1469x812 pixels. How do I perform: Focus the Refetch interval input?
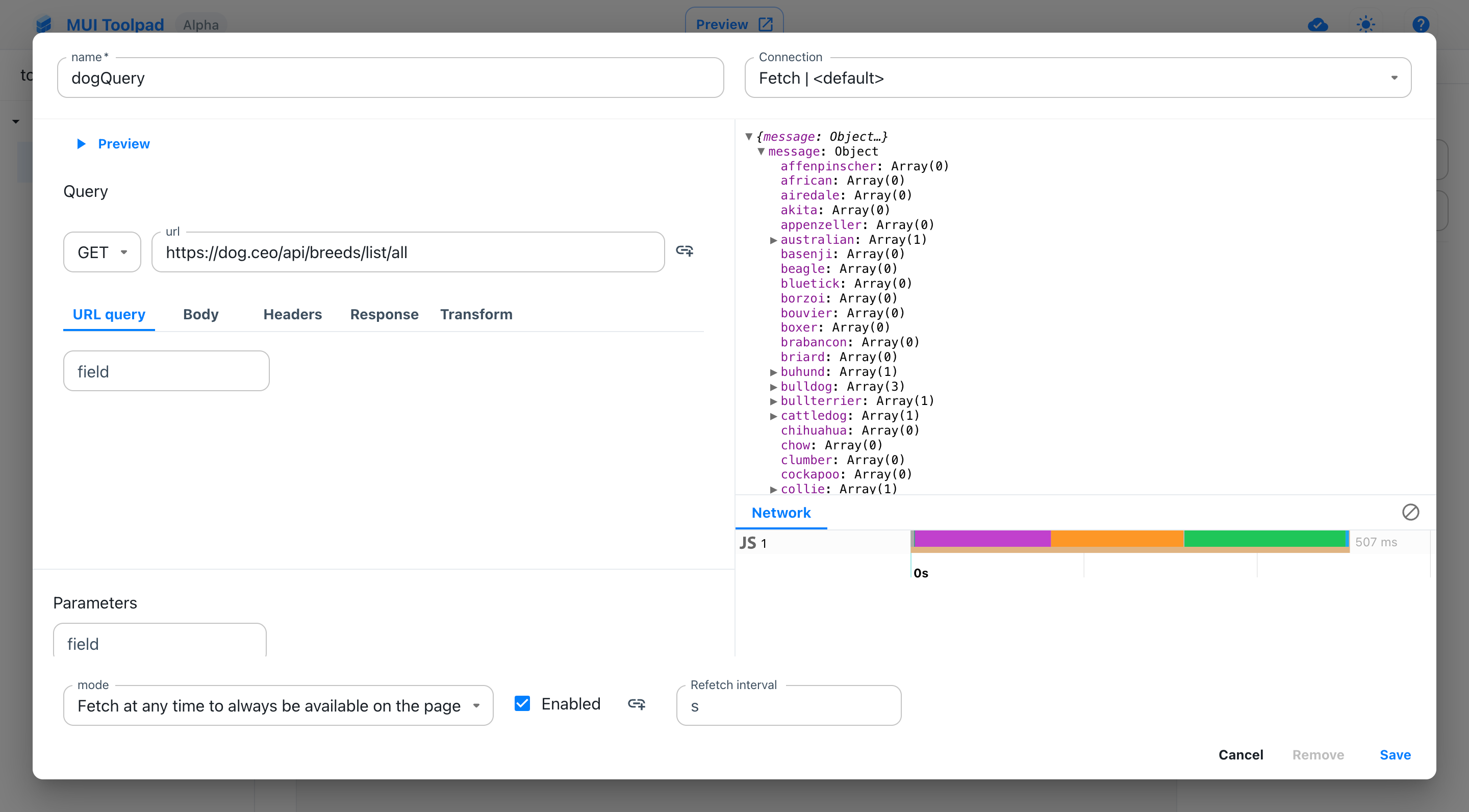pos(789,705)
